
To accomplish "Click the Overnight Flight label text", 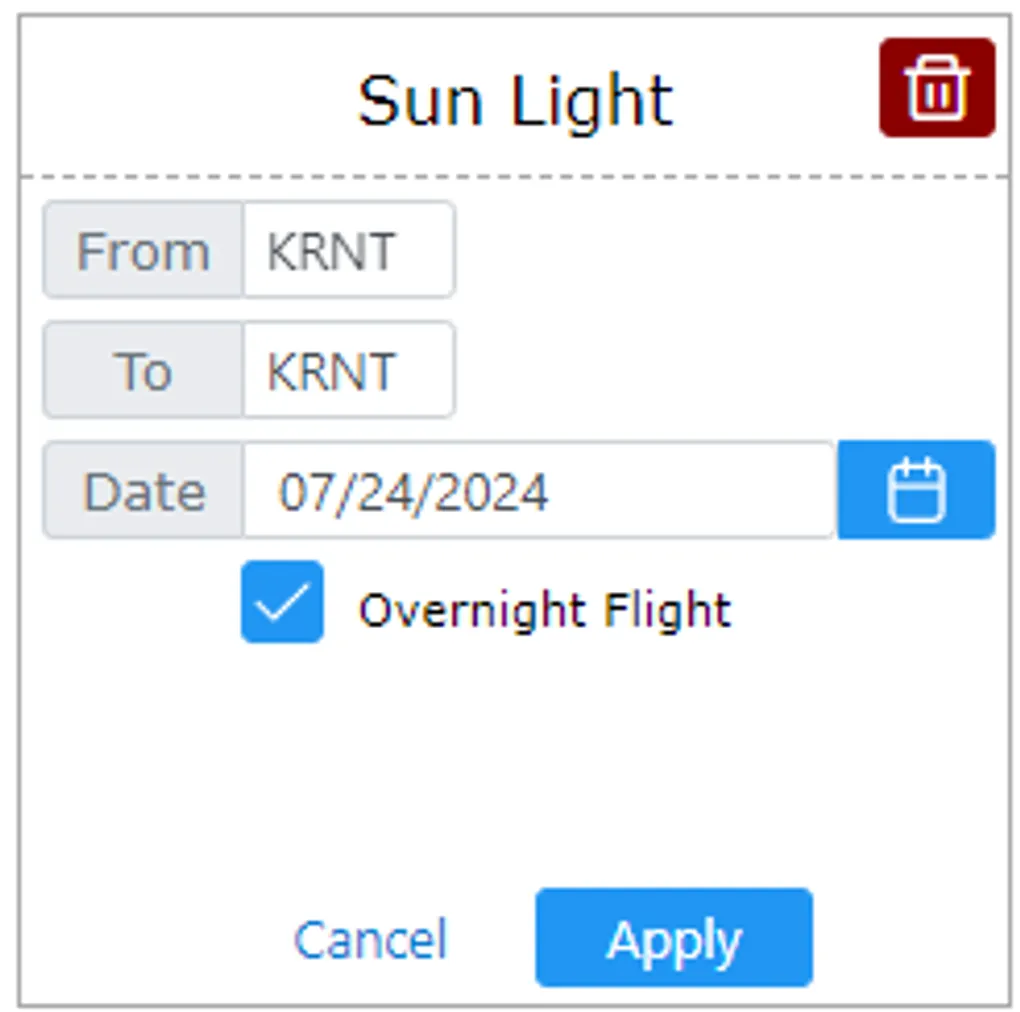I will click(545, 610).
